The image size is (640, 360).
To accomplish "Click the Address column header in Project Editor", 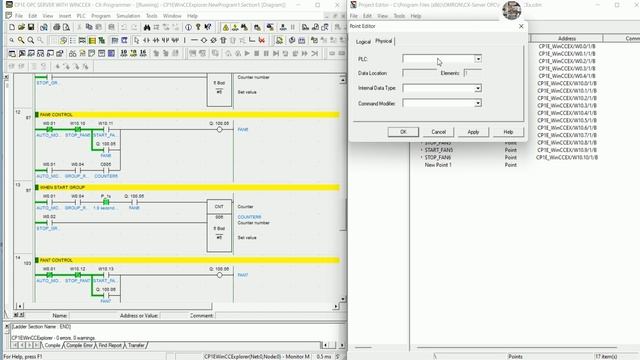I will 567,38.
